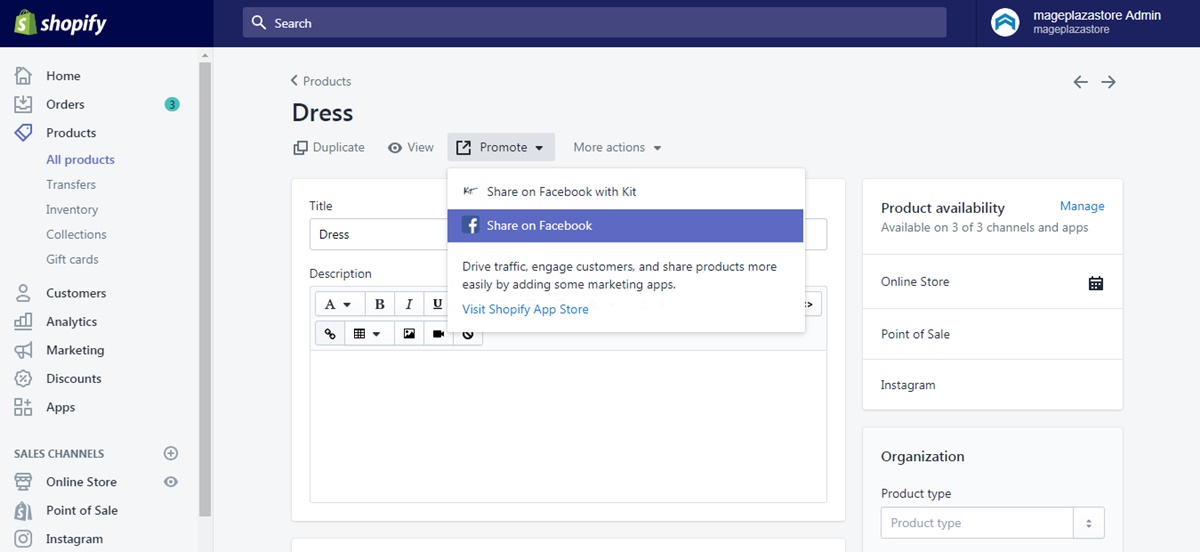
Task: Collapse the Promote dropdown
Action: pyautogui.click(x=501, y=148)
